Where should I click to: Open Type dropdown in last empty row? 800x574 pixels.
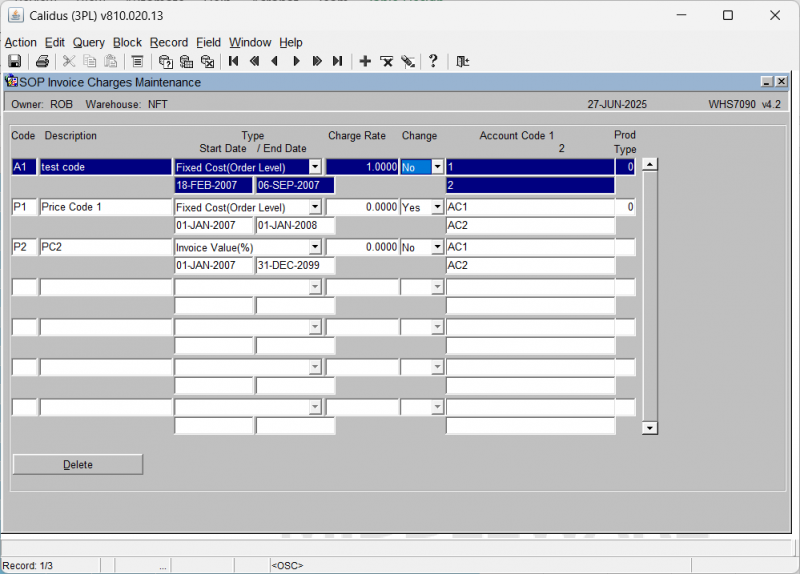(315, 407)
